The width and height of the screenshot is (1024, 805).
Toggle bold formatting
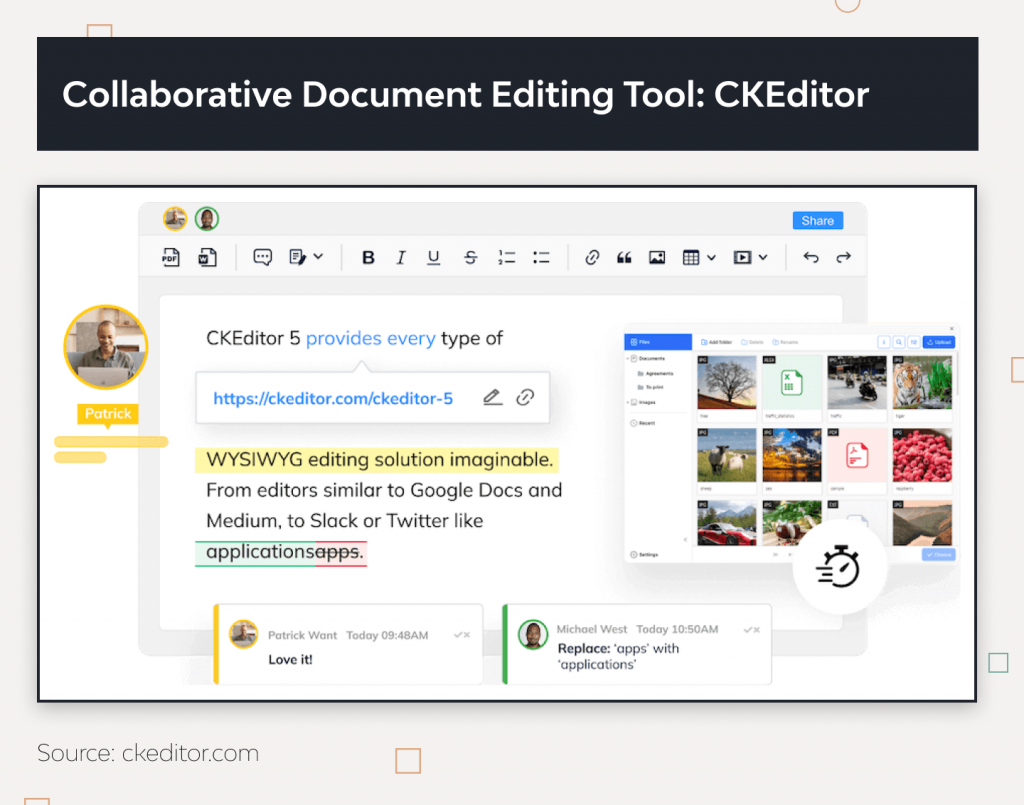368,257
